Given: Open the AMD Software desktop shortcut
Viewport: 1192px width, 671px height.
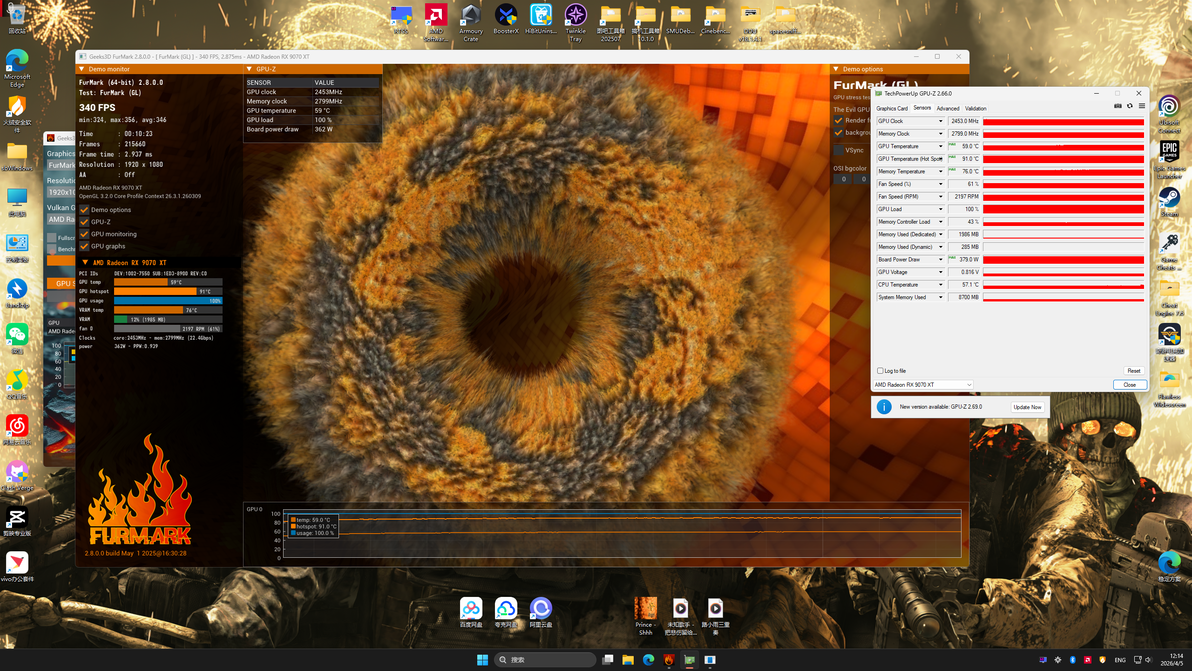Looking at the screenshot, I should (436, 23).
